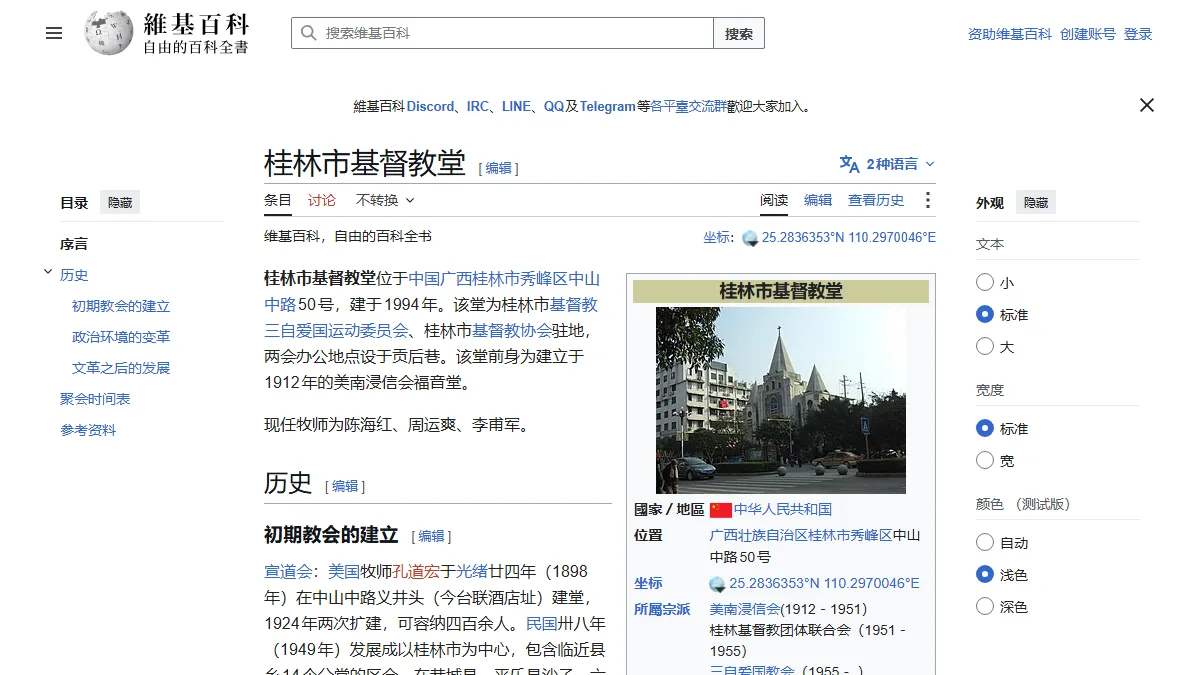Image resolution: width=1200 pixels, height=675 pixels.
Task: Edit the page title section via 编辑
Action: coord(499,168)
